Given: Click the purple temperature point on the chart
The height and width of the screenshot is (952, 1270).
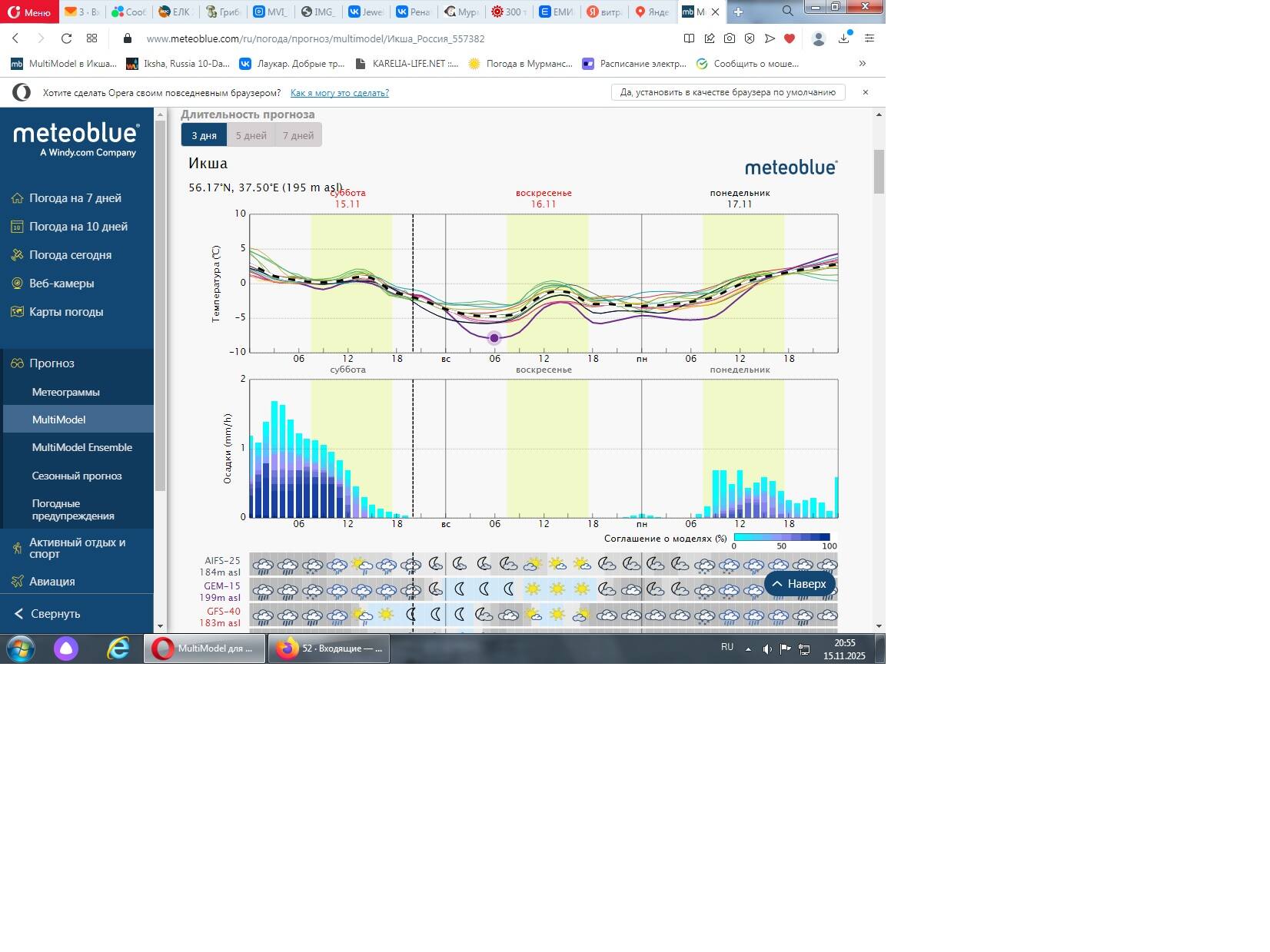Looking at the screenshot, I should point(494,338).
